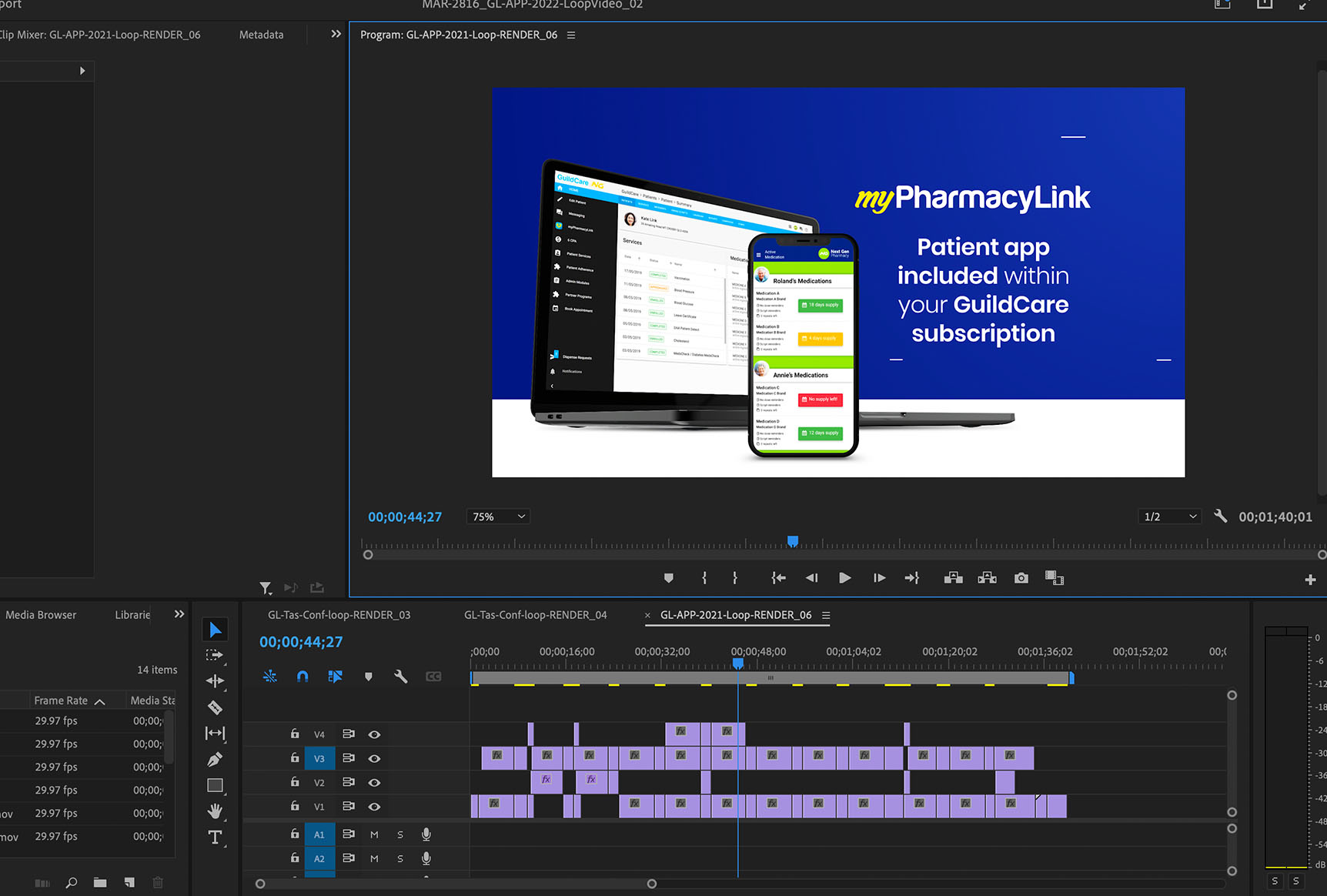The height and width of the screenshot is (896, 1327).
Task: Switch to GL-Tas-Conf-loop-RENDER_03 timeline tab
Action: point(339,615)
